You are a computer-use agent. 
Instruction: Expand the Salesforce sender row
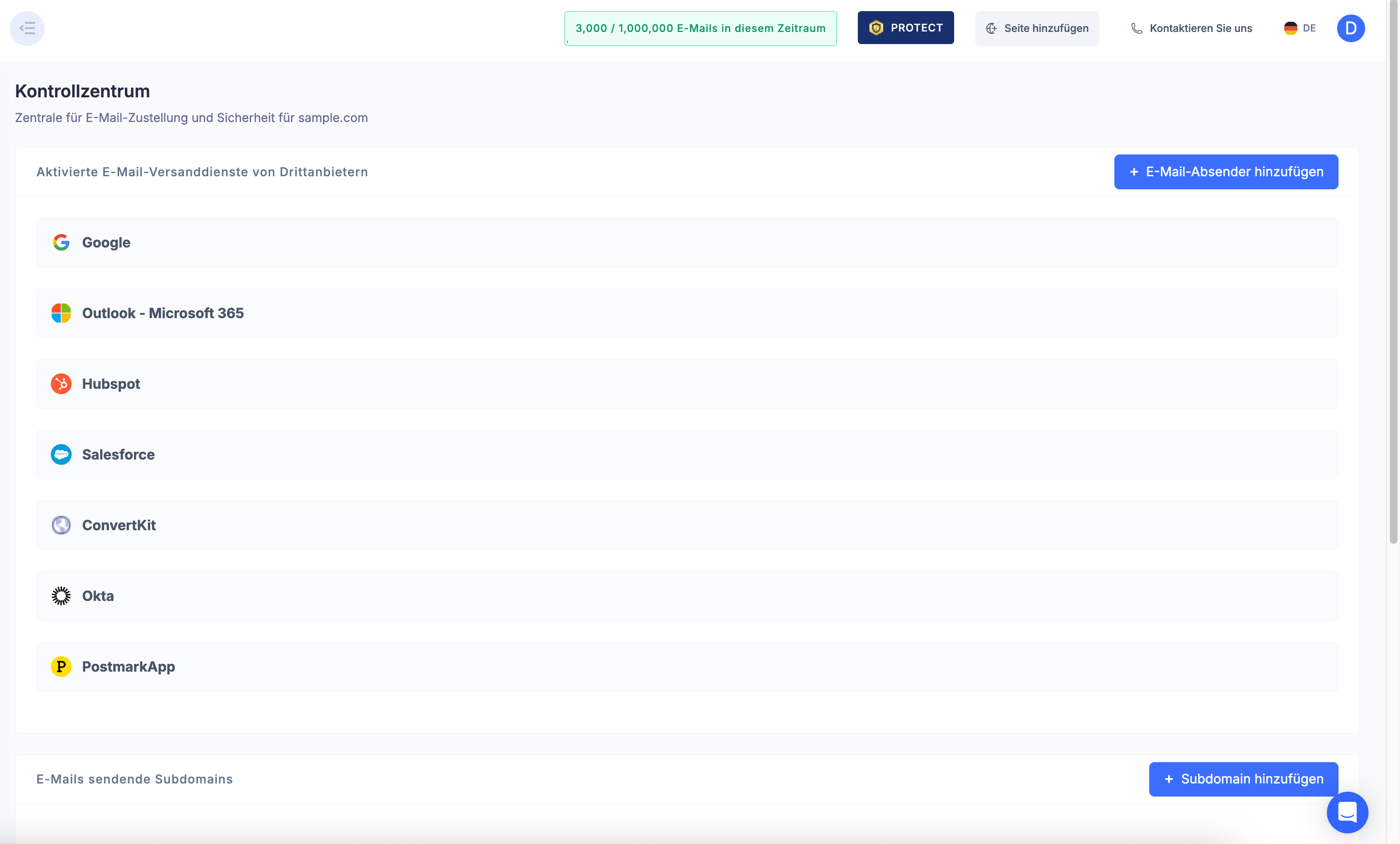point(687,455)
